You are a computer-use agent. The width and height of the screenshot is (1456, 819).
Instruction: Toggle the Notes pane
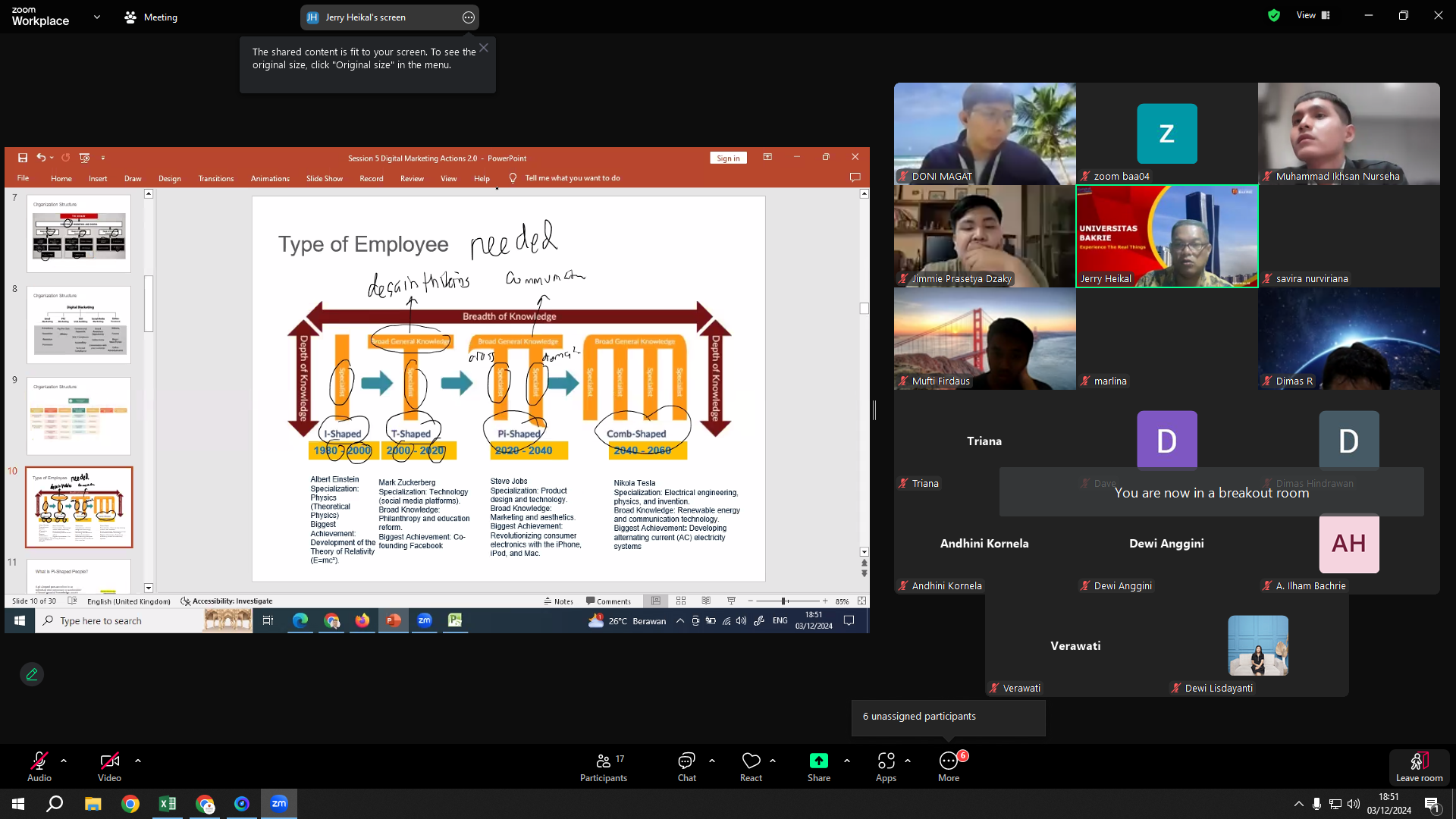pyautogui.click(x=559, y=601)
